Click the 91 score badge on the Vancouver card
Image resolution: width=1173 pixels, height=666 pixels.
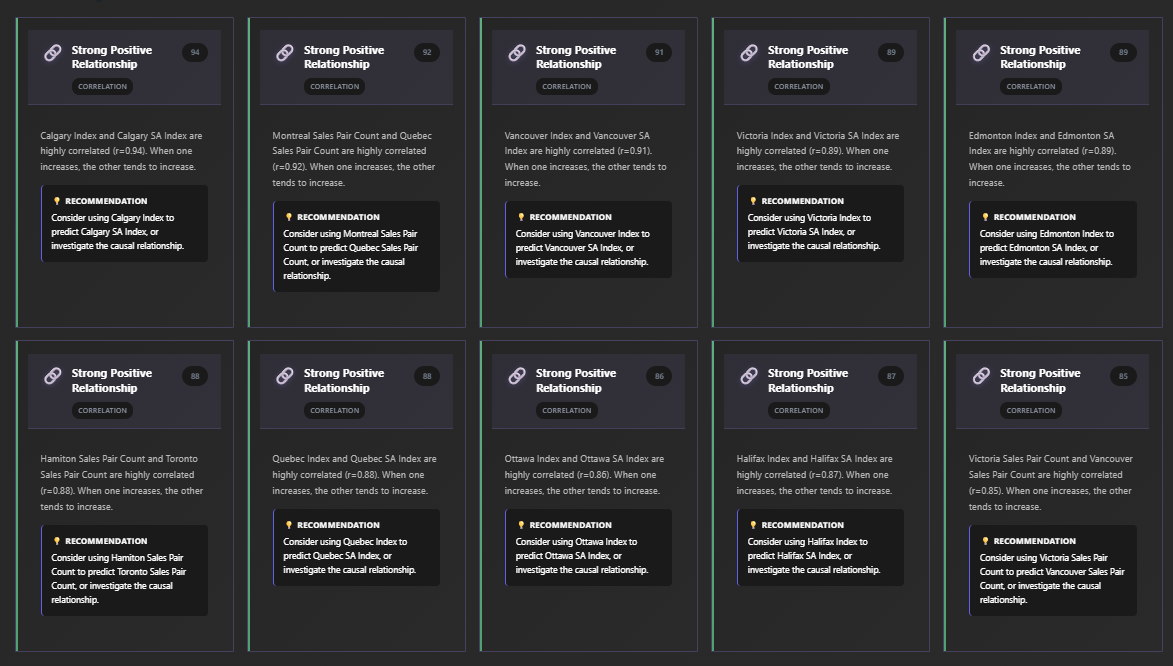659,52
